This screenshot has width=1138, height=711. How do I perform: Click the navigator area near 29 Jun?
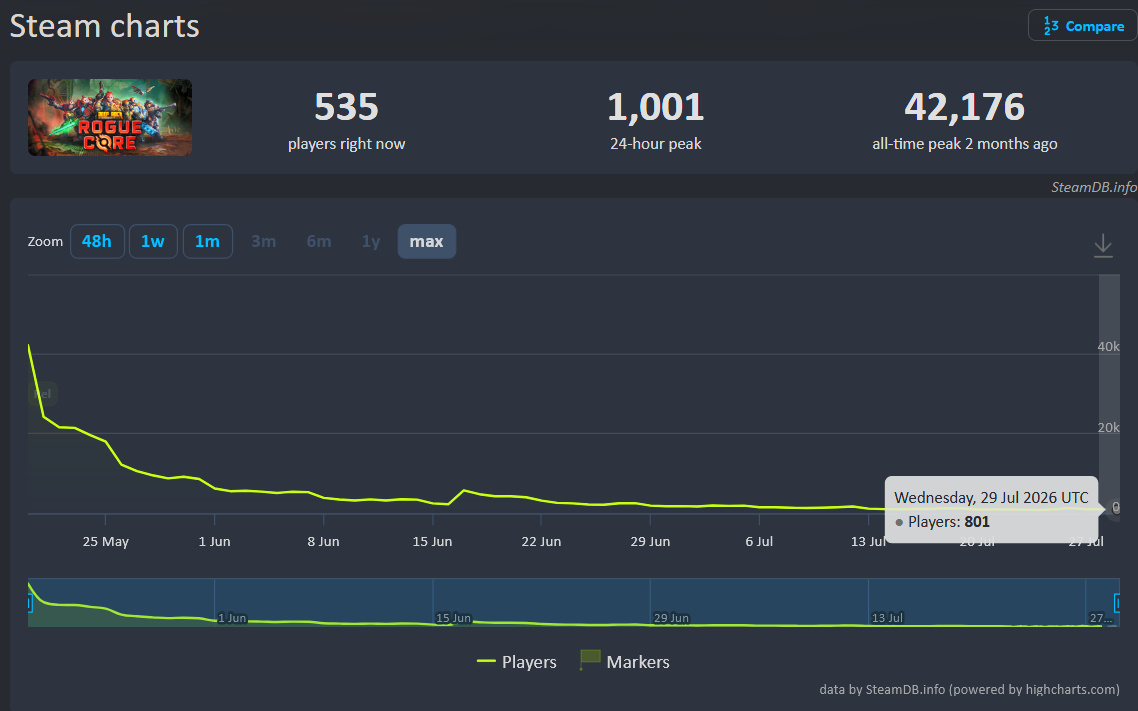(x=671, y=618)
